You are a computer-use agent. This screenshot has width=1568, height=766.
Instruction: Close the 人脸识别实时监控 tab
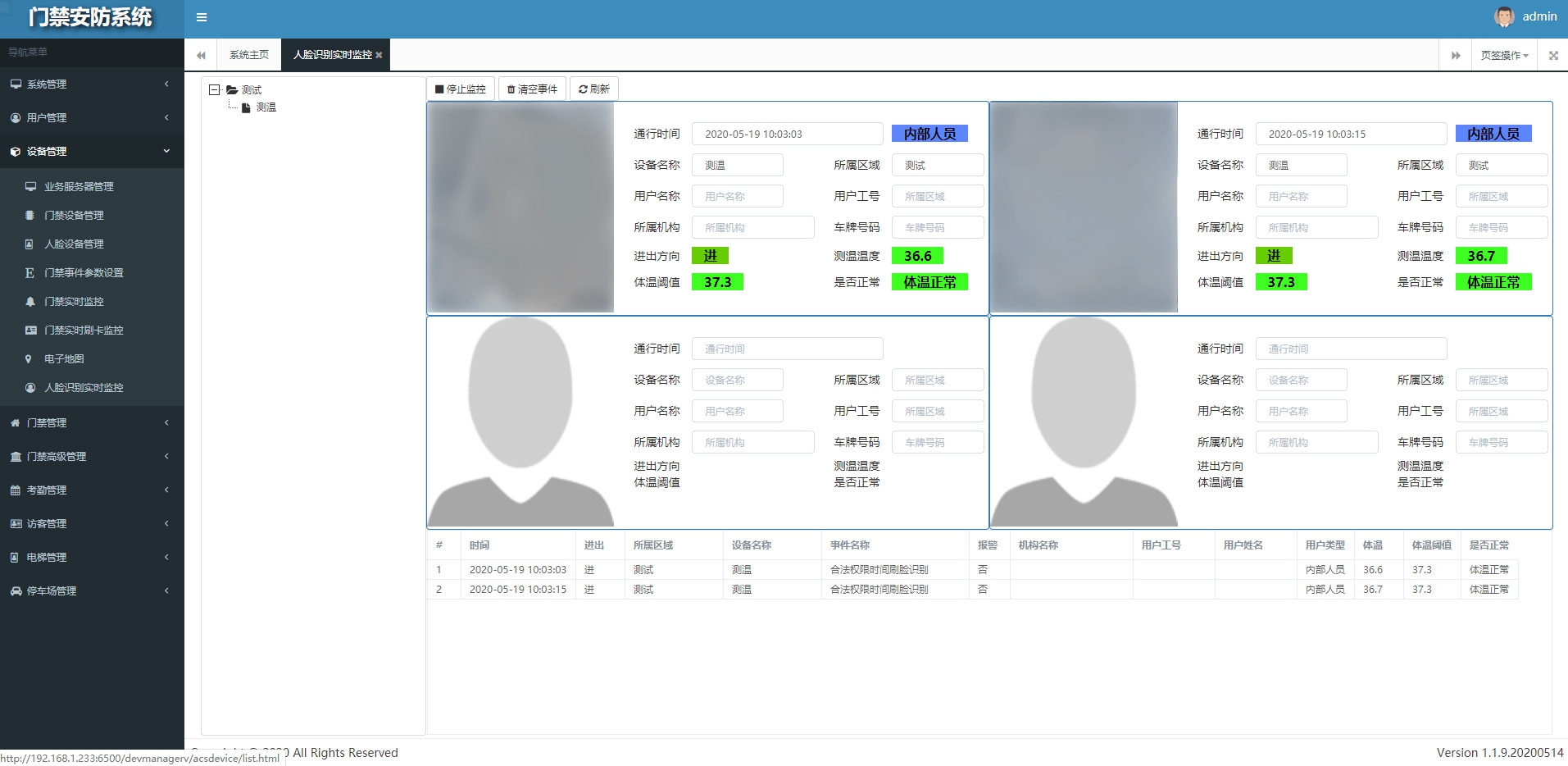pos(379,55)
